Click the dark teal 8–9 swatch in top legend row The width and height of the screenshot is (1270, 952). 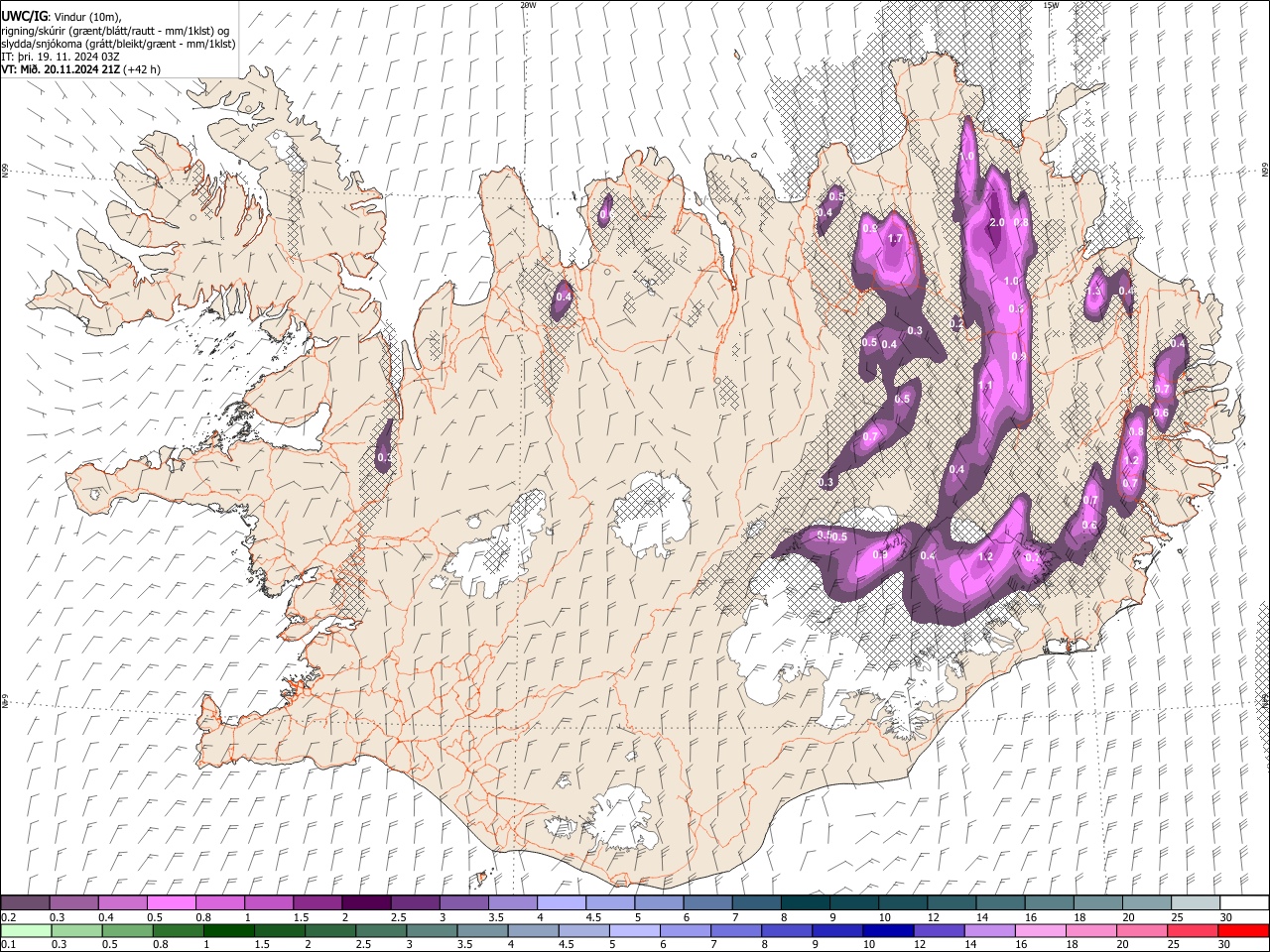(806, 903)
